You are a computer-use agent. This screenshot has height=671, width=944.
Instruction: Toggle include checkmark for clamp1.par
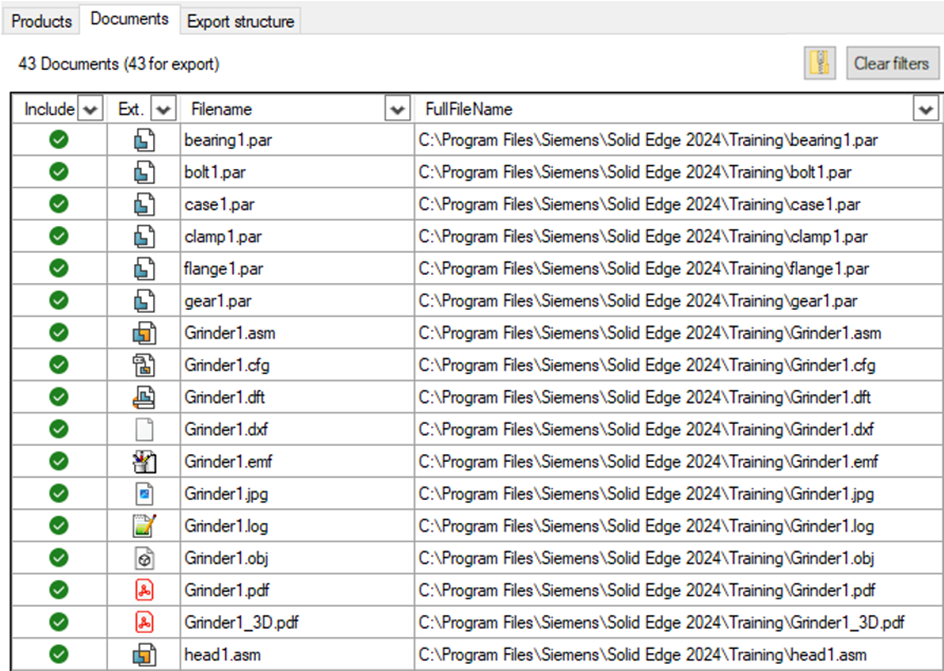[x=59, y=236]
